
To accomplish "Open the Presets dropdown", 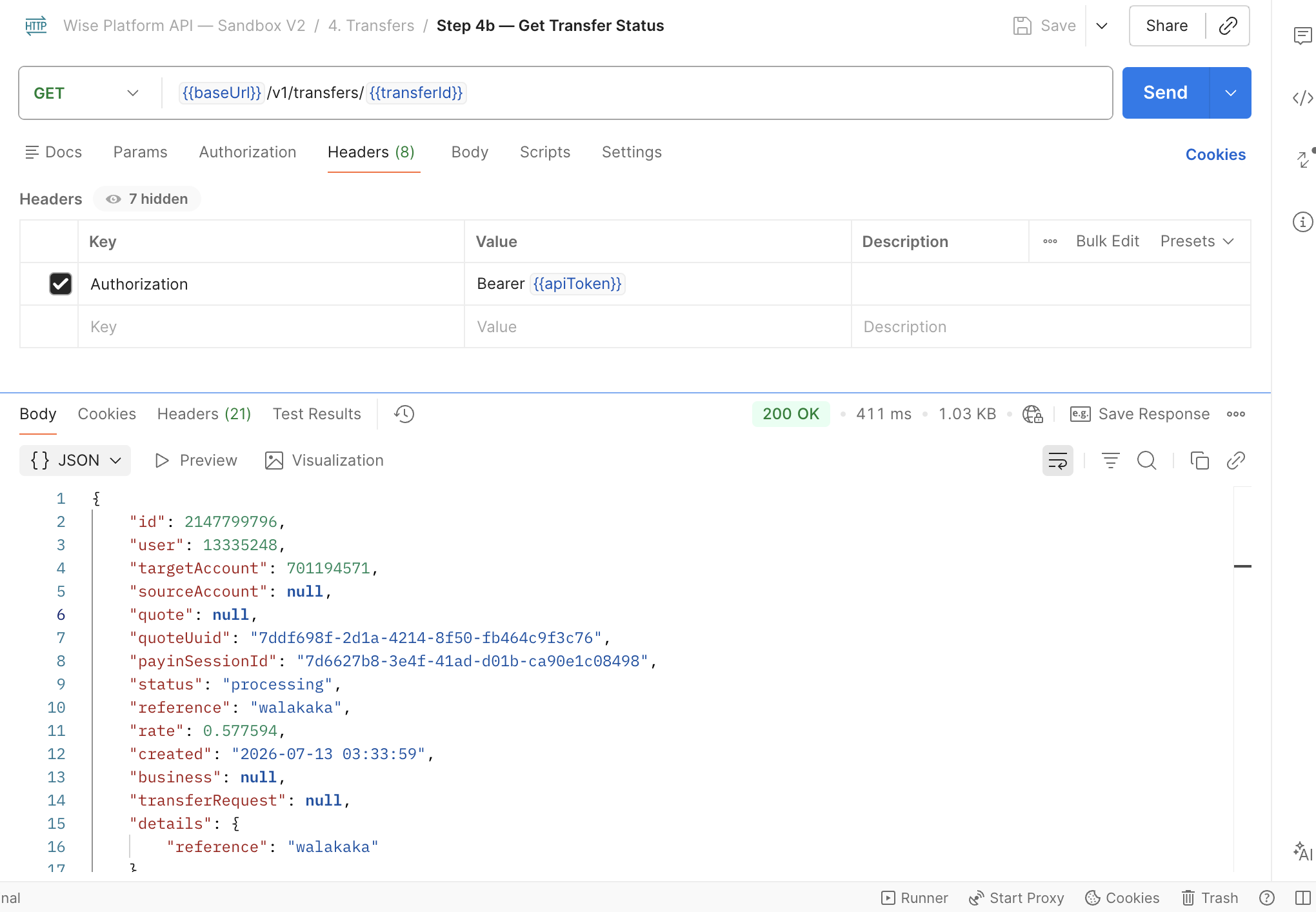I will pos(1197,241).
